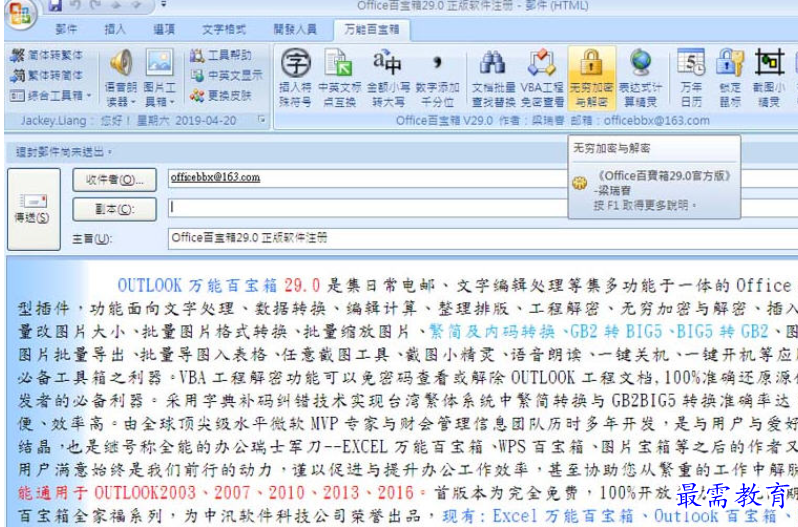Click 简体转繁体 conversion tool
The height and width of the screenshot is (527, 798).
coord(46,55)
